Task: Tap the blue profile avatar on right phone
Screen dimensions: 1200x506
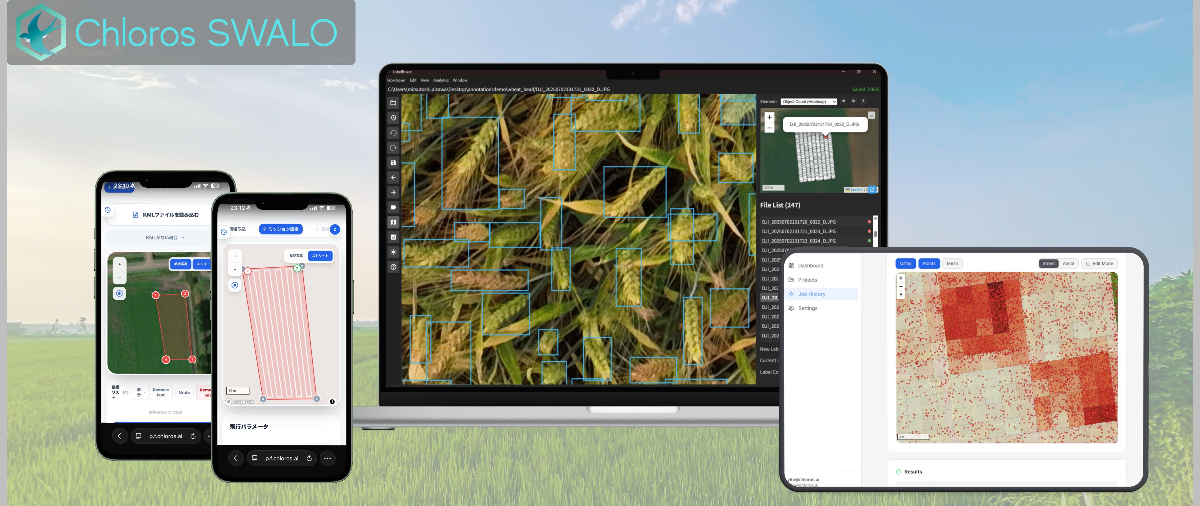Action: pyautogui.click(x=335, y=229)
